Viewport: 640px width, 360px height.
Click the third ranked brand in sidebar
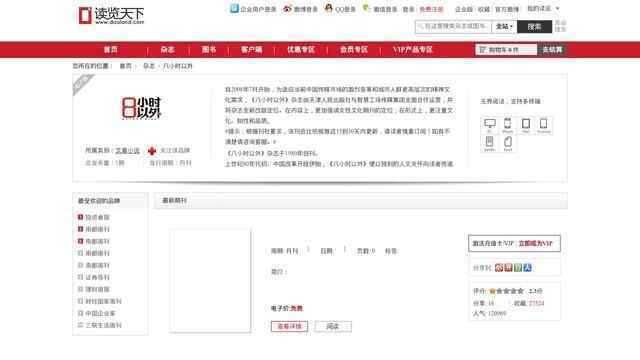[97, 241]
